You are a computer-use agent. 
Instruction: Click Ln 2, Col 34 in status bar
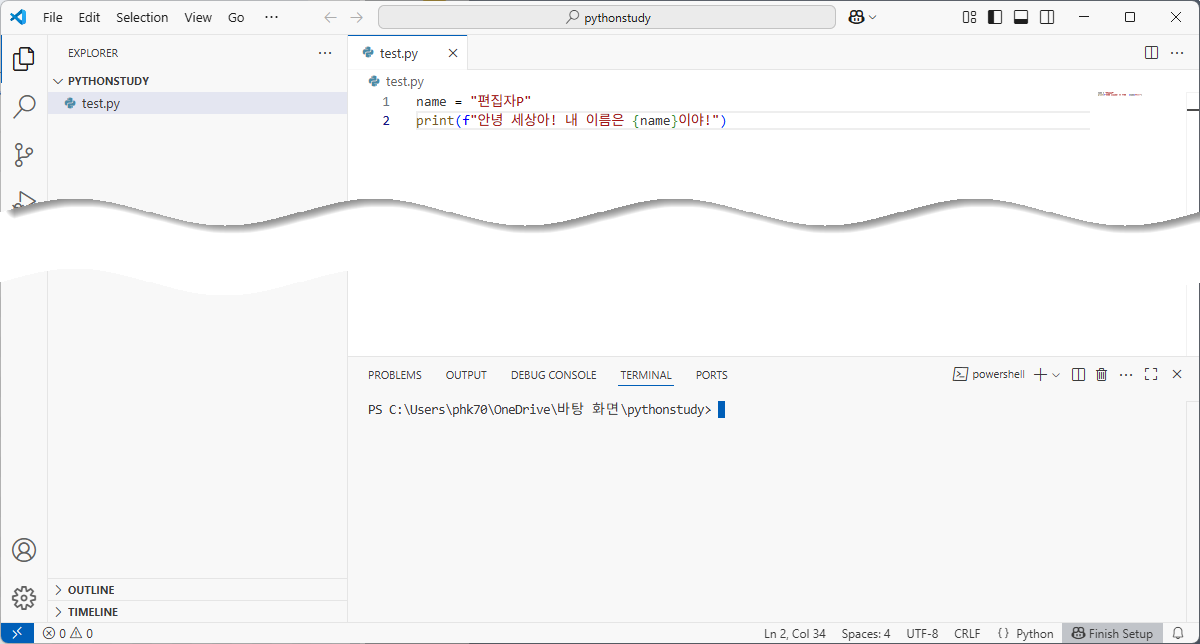pyautogui.click(x=795, y=633)
